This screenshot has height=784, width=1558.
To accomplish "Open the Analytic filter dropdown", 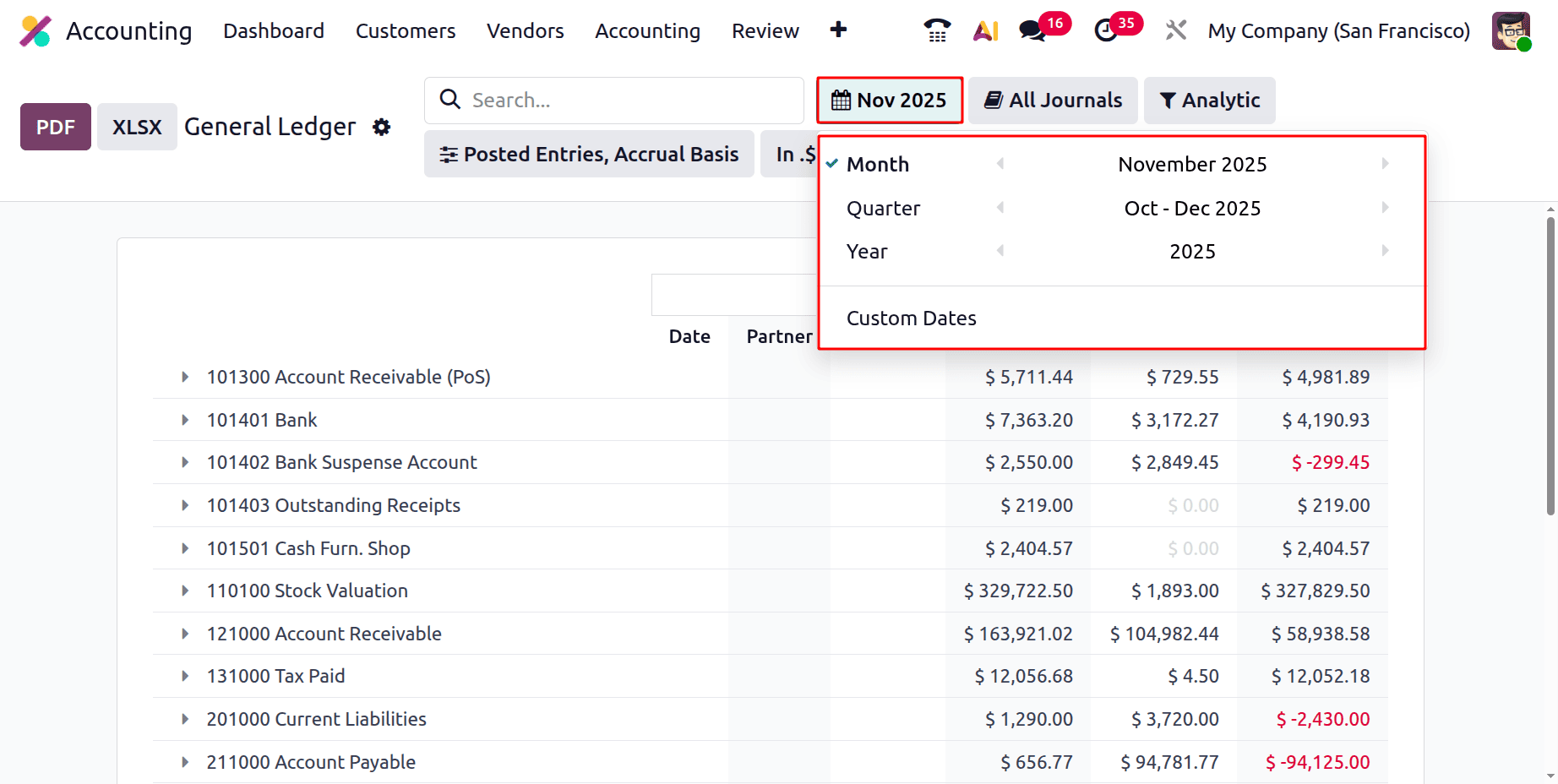I will (x=1209, y=101).
